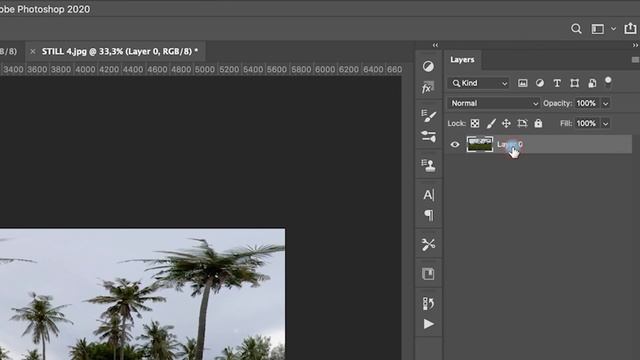
Task: Select the Layer 0 layer name
Action: [x=510, y=144]
